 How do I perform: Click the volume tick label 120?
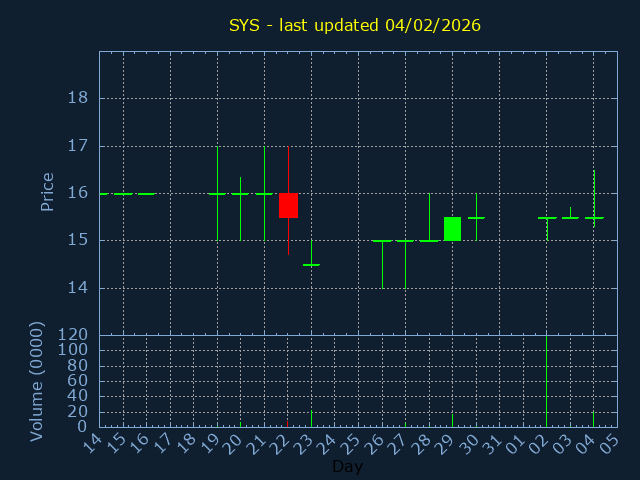point(72,335)
